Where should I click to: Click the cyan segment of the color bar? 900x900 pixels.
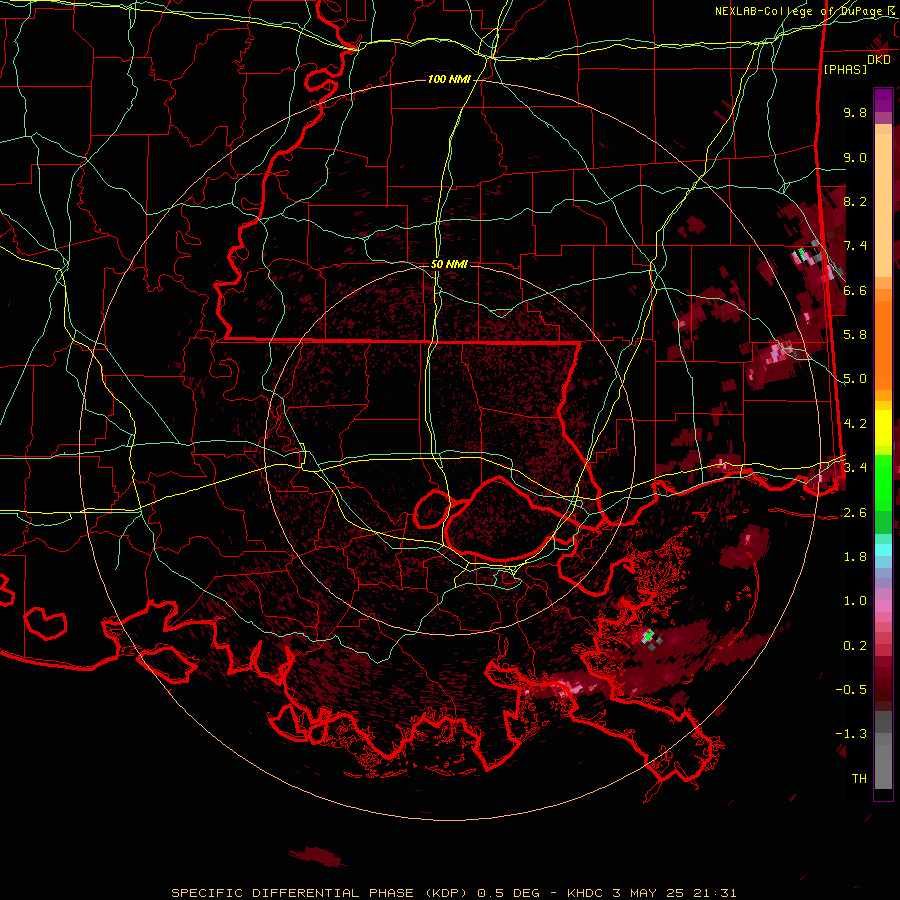click(x=883, y=549)
